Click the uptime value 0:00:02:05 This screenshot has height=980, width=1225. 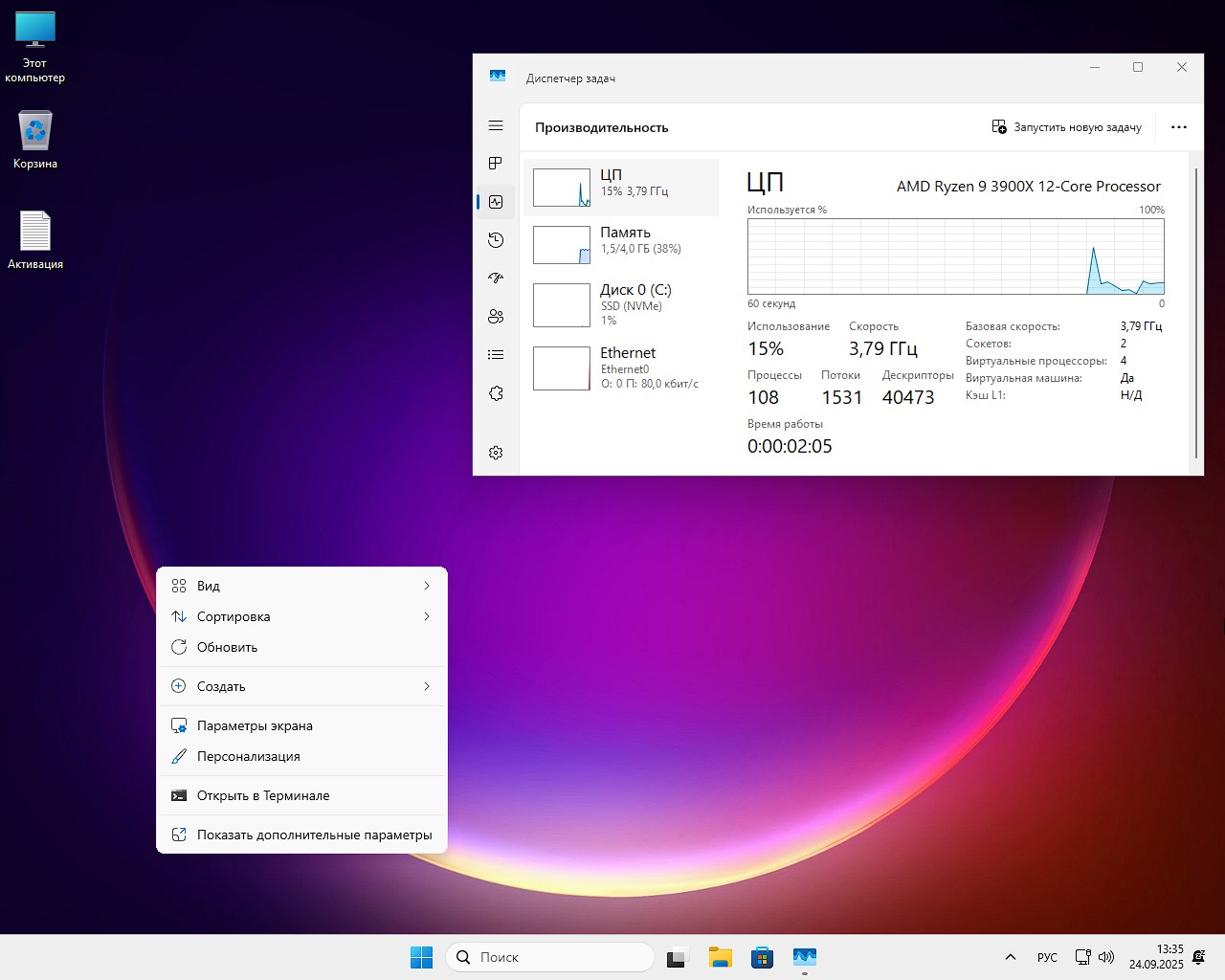coord(790,446)
